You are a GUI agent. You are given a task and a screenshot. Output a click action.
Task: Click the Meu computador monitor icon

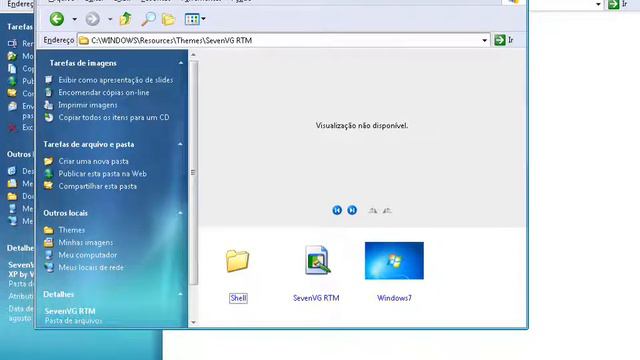click(x=49, y=255)
